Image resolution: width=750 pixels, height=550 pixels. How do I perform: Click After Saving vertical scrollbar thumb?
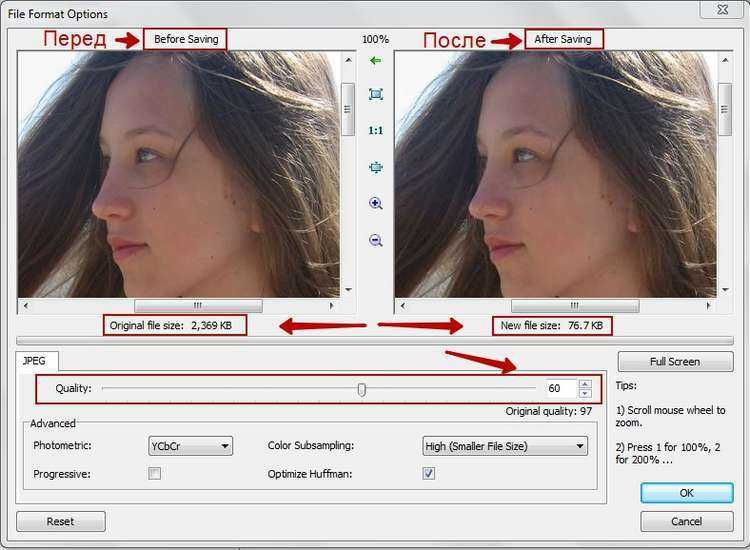(725, 109)
